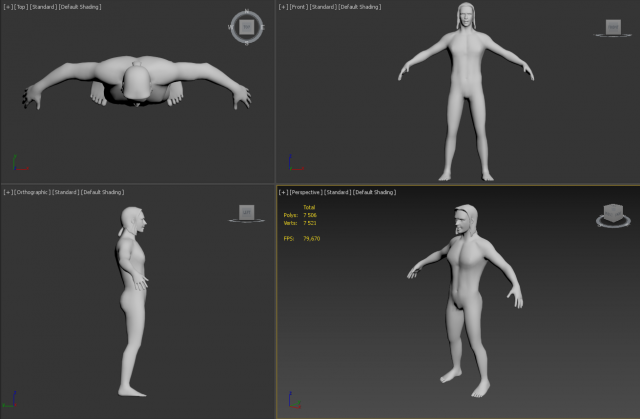Click the Polys count value 7 506
The image size is (640, 419).
point(310,215)
